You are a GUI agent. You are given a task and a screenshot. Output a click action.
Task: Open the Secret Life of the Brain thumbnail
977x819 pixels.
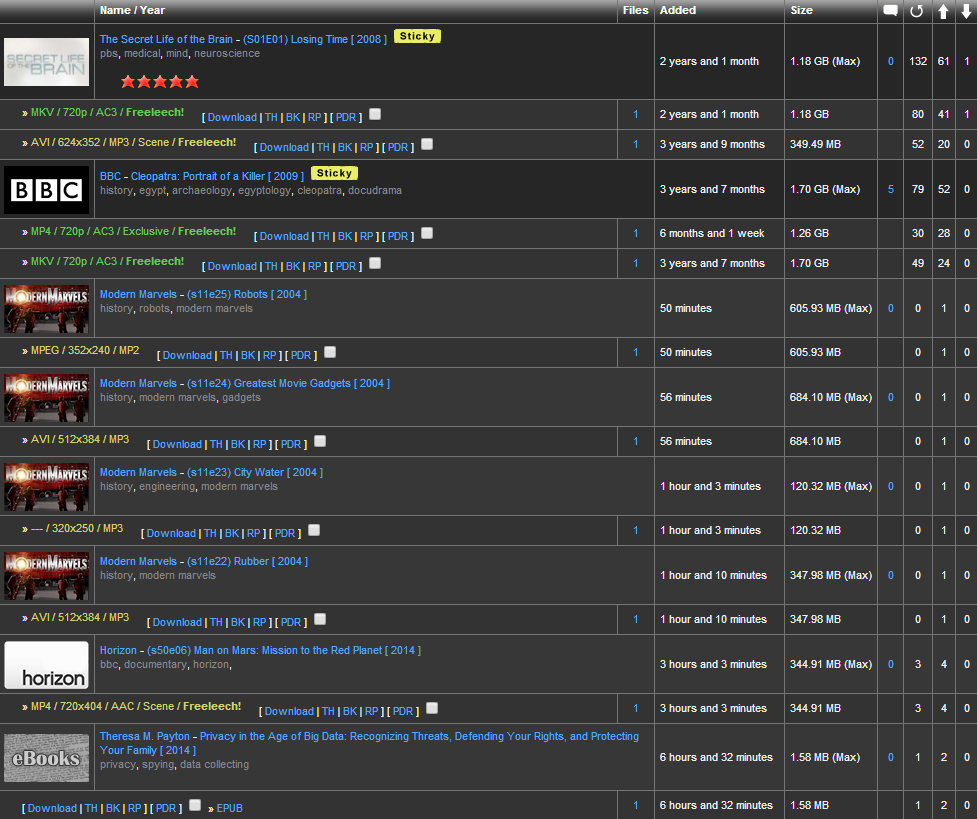pyautogui.click(x=47, y=62)
